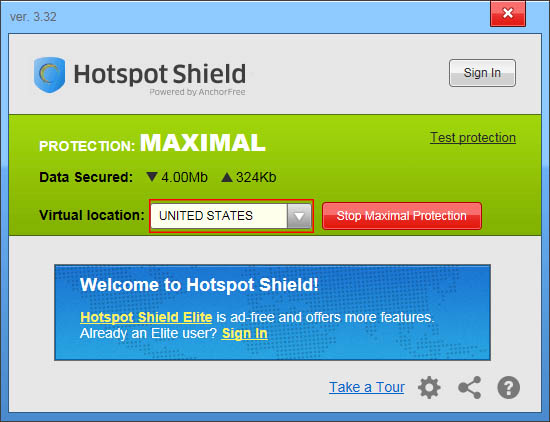Click the MAXIMAL protection status text
550x422 pixels.
click(203, 143)
